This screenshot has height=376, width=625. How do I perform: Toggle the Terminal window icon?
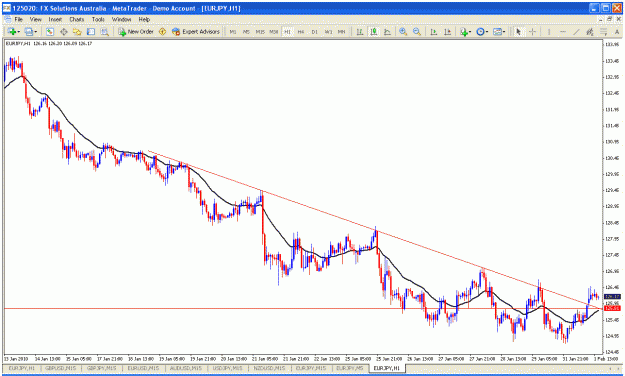point(91,31)
